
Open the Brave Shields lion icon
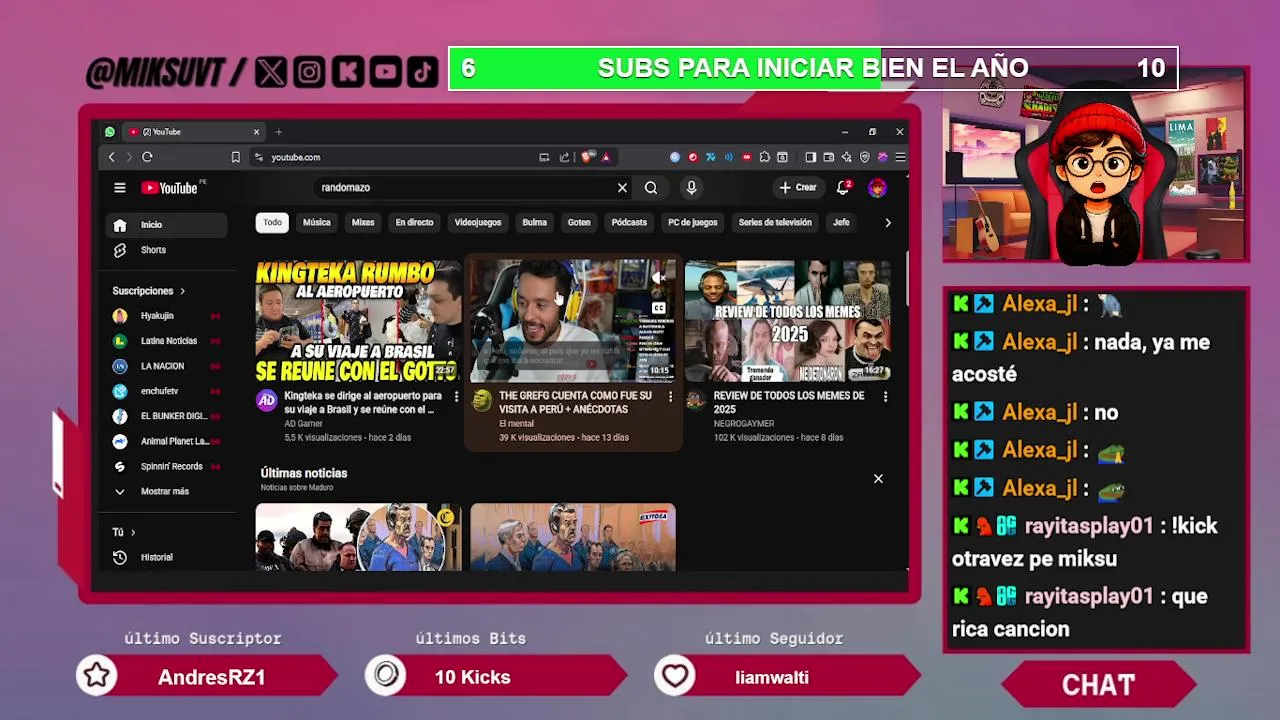tap(587, 157)
